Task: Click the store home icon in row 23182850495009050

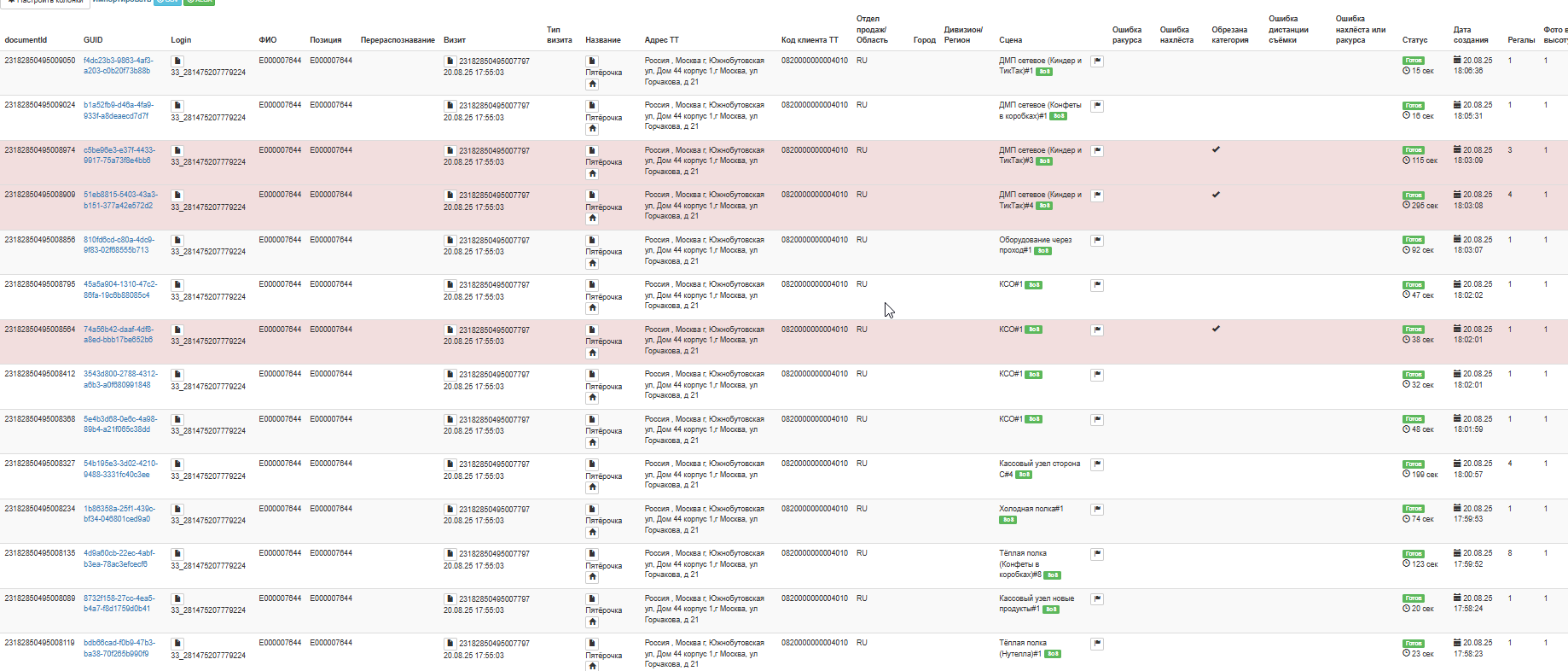Action: (592, 84)
